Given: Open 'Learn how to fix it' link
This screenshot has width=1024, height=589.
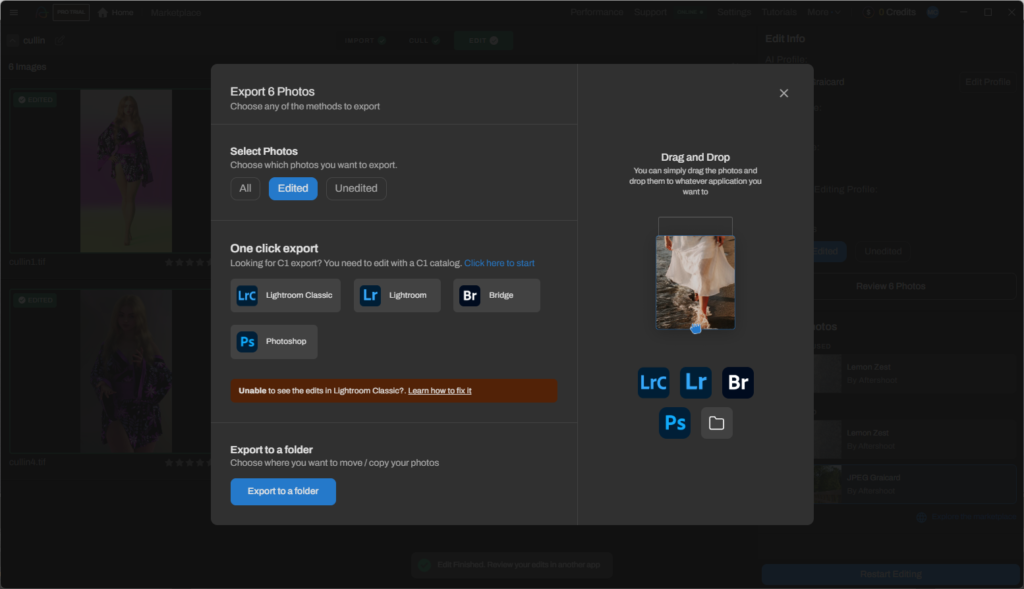Looking at the screenshot, I should 440,390.
